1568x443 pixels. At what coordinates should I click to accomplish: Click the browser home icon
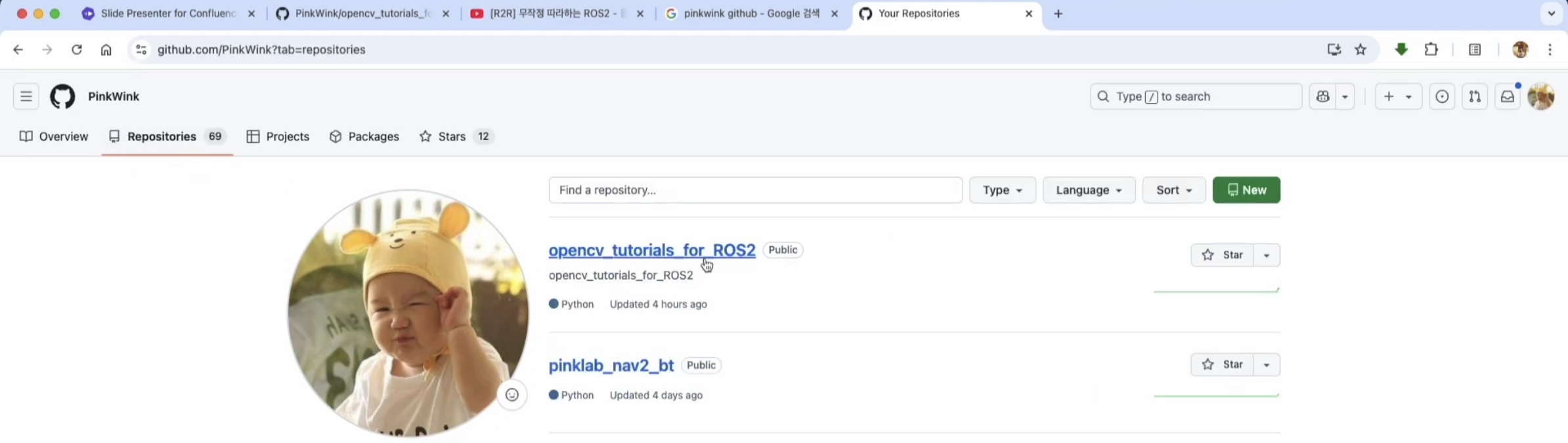106,50
